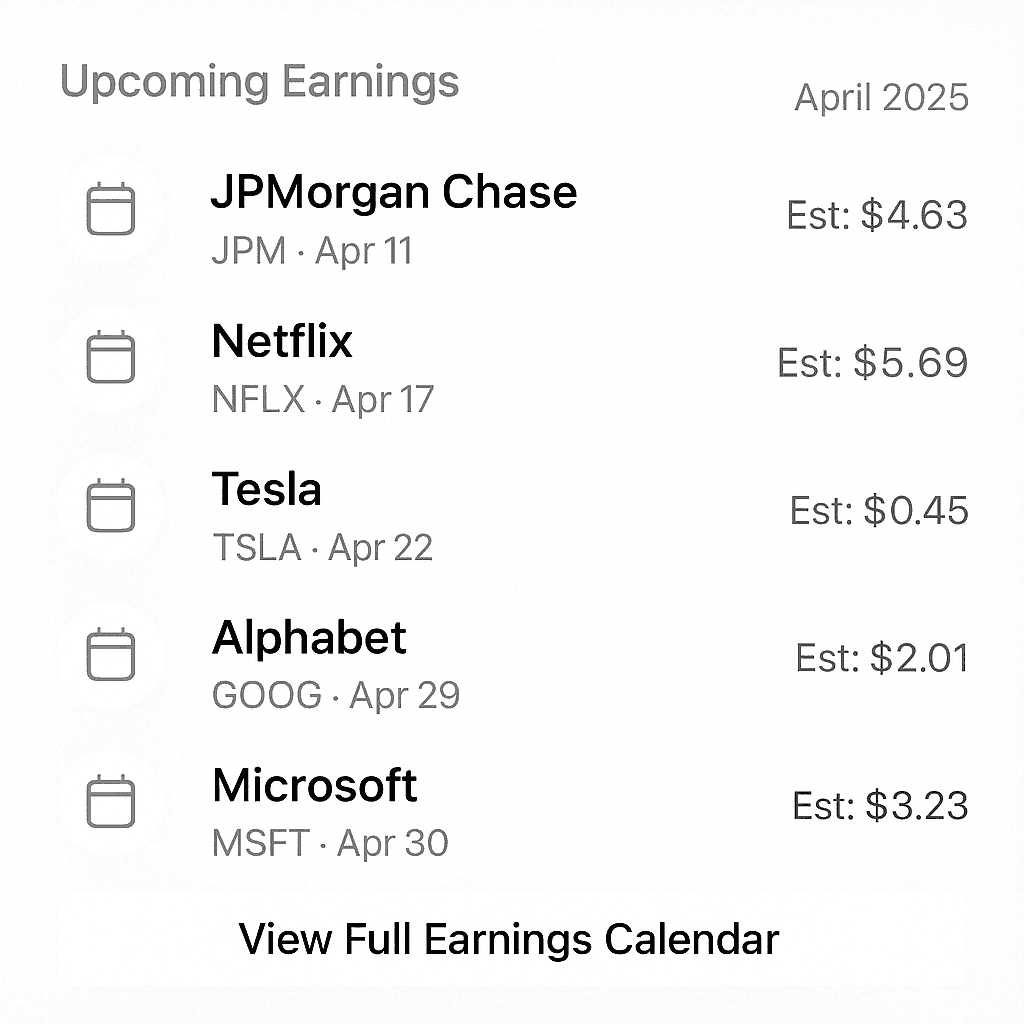Viewport: 1024px width, 1024px height.
Task: Open the JPMorgan Chase company name
Action: pyautogui.click(x=394, y=193)
